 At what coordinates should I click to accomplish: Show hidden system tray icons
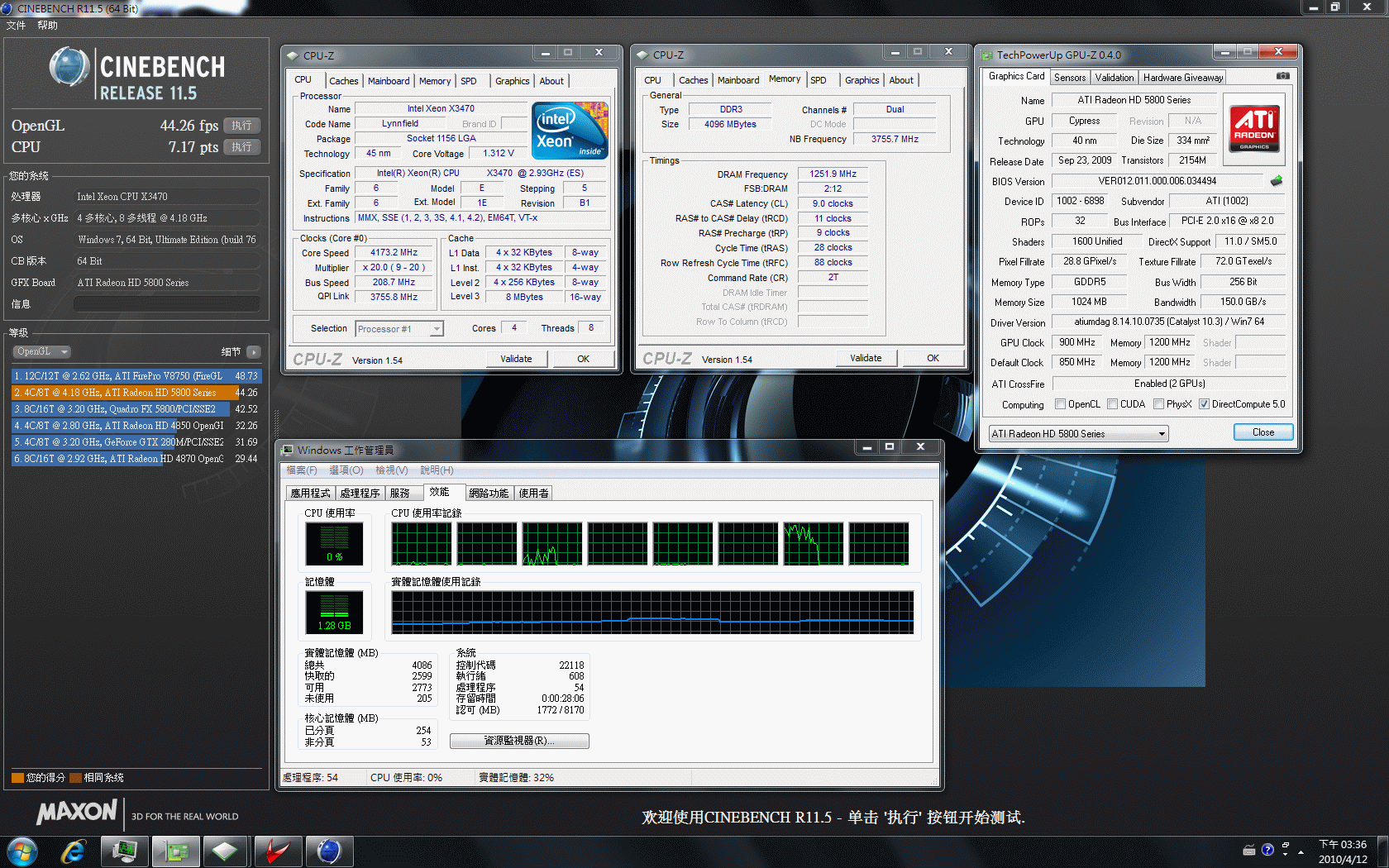tap(1301, 851)
